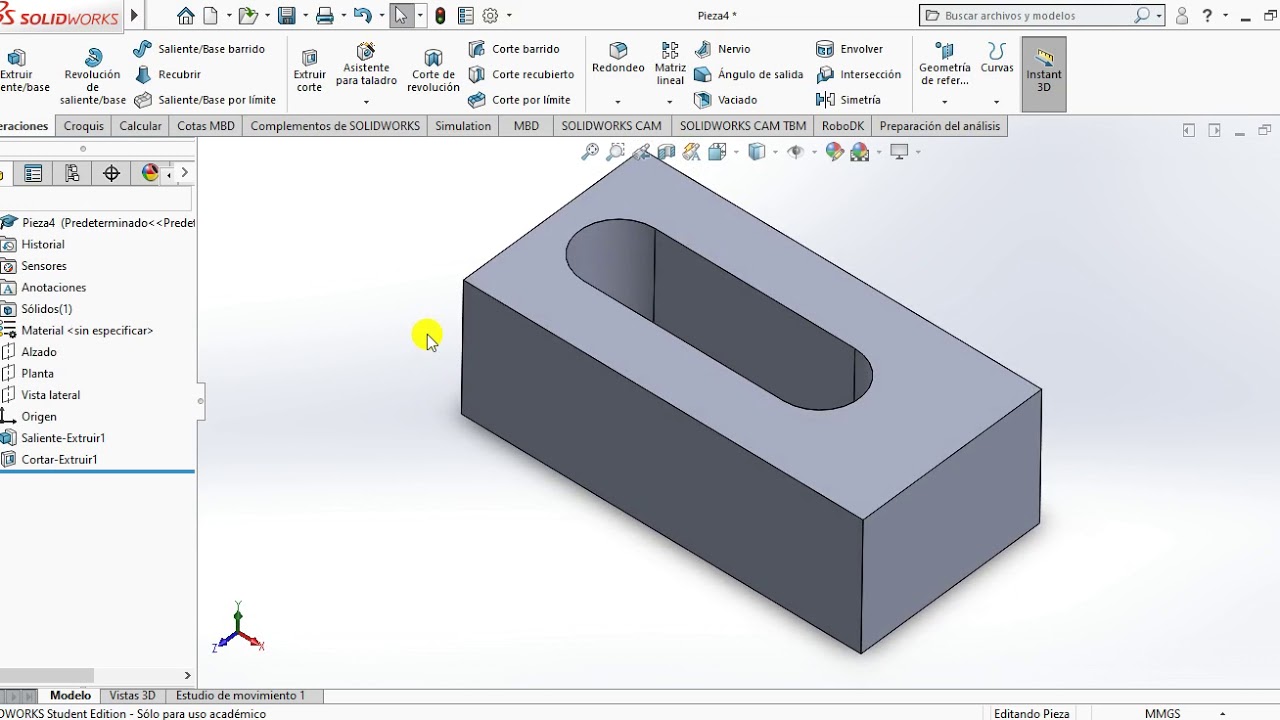Click the Save floppy disk icon
This screenshot has width=1280, height=720.
[287, 16]
